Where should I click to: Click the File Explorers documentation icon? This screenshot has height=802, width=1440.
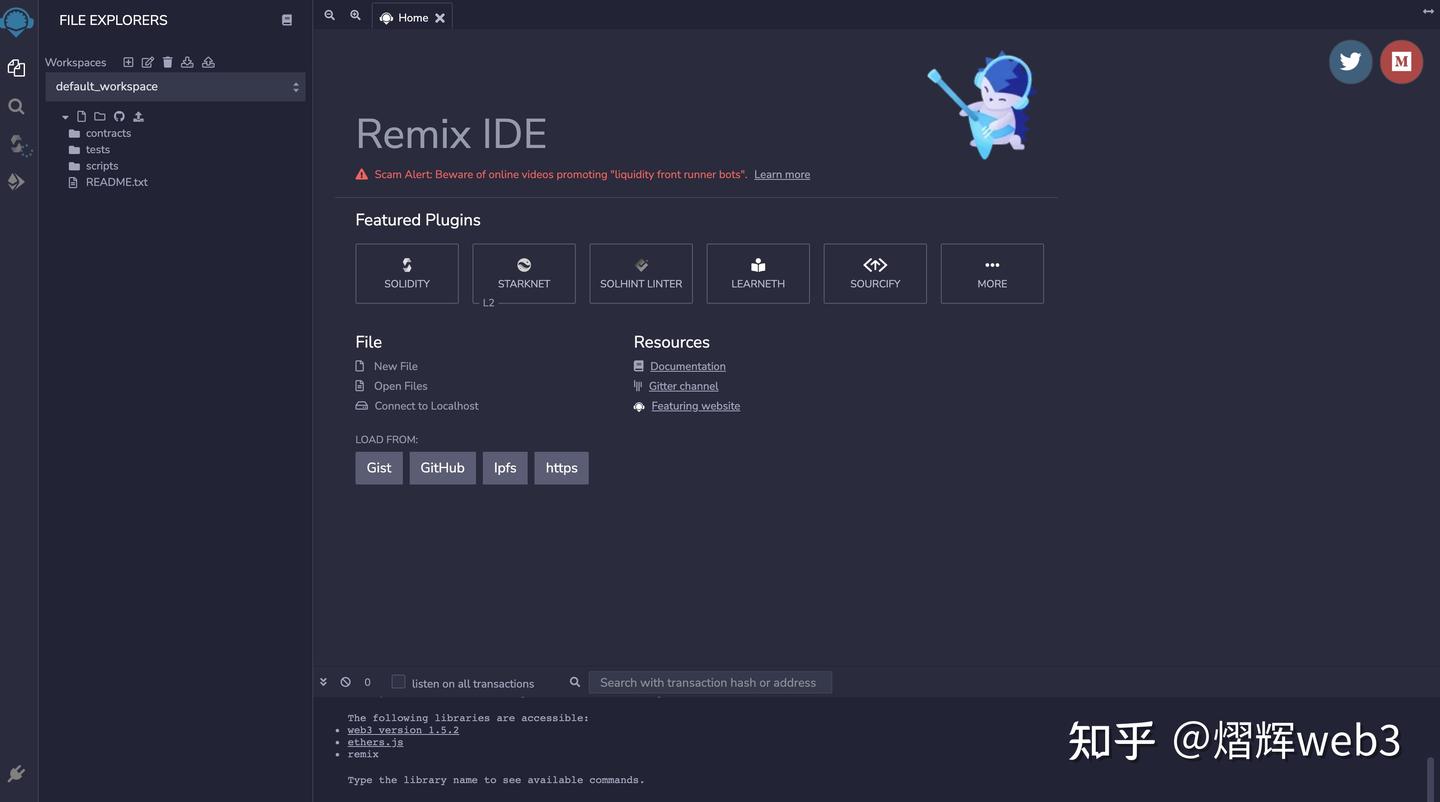click(x=287, y=20)
